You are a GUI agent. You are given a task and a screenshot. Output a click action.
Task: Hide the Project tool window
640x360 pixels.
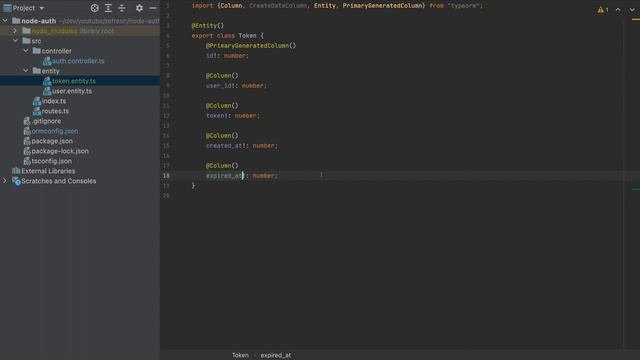coord(153,8)
